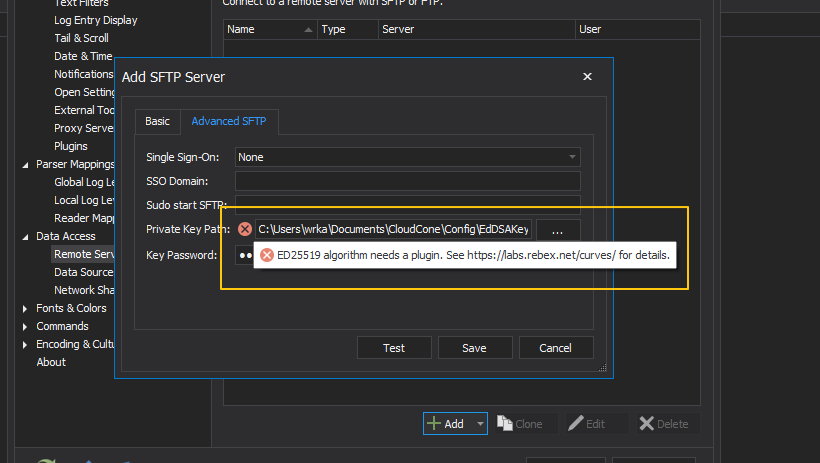820x463 pixels.
Task: Click the Key Password field
Action: click(x=244, y=255)
